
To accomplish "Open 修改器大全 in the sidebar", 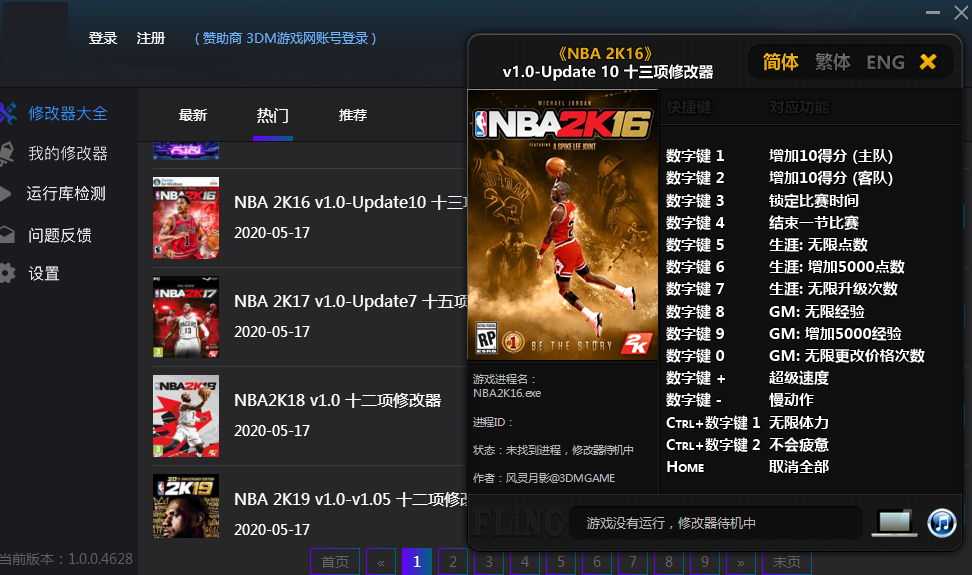I will 68,113.
